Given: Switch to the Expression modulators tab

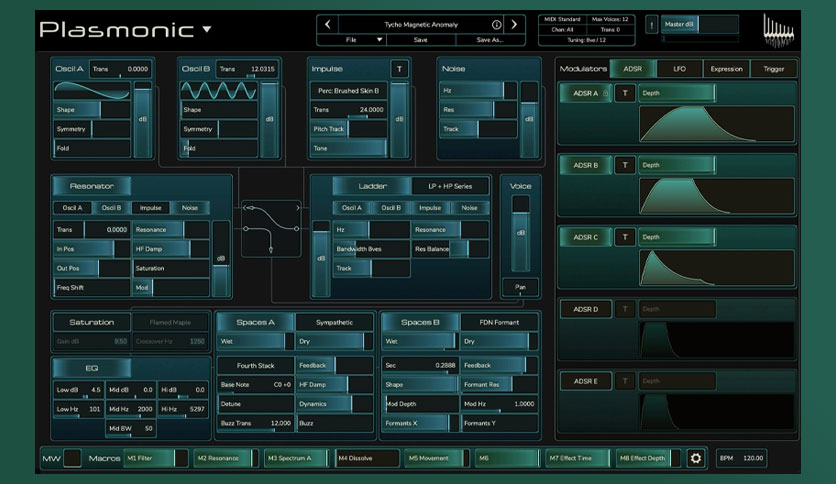Looking at the screenshot, I should (726, 69).
